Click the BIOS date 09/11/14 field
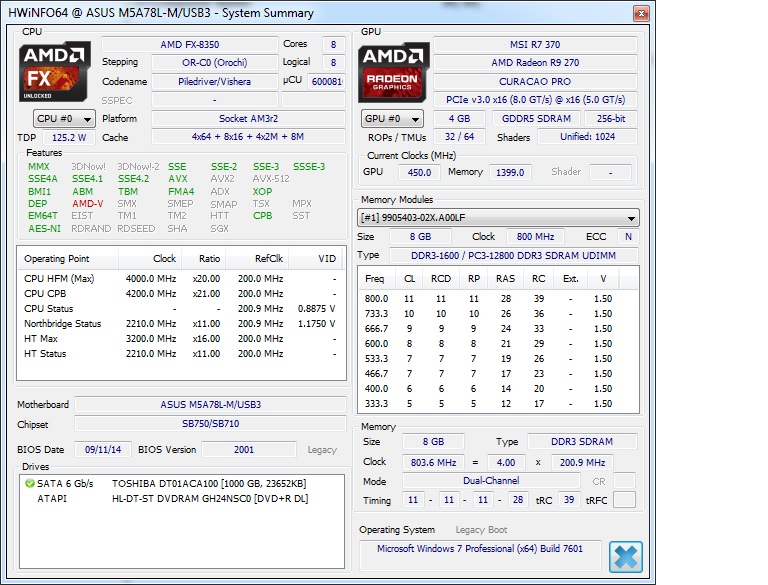The image size is (768, 585). click(x=103, y=450)
